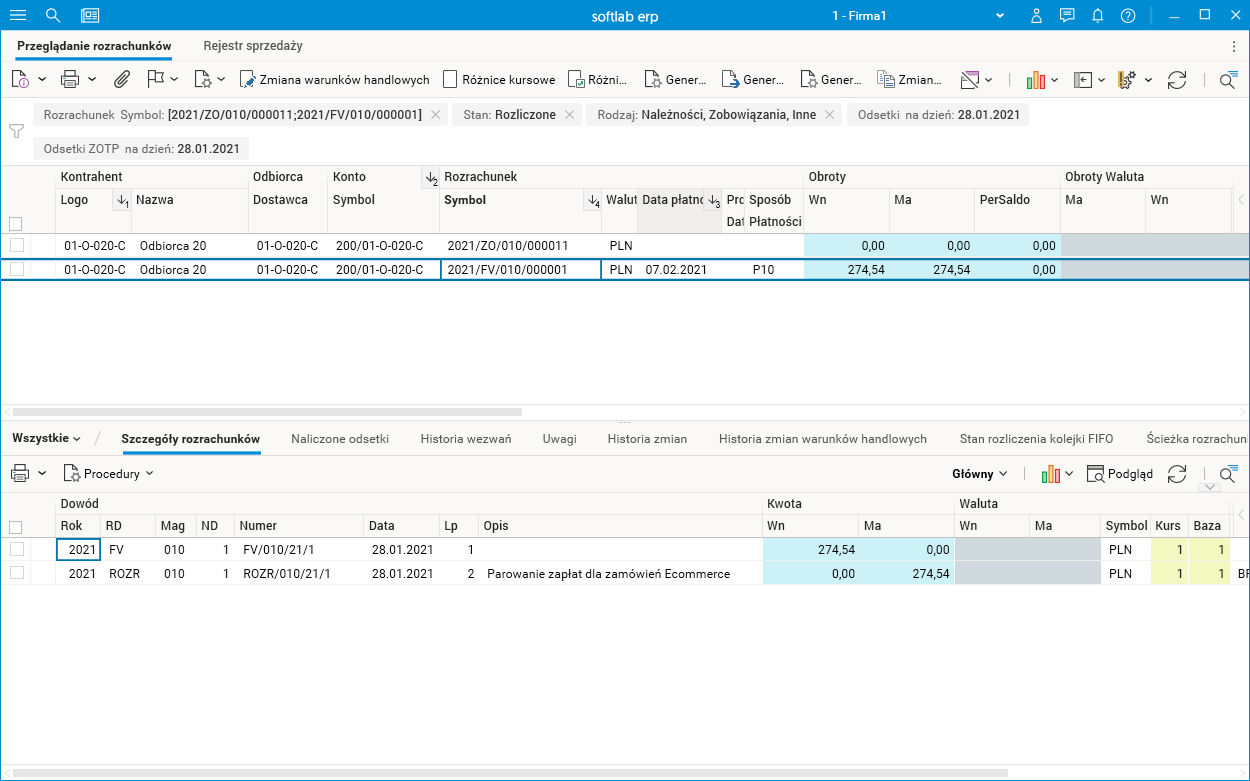Tick the checkbox for the ROZR detail row

(17, 573)
